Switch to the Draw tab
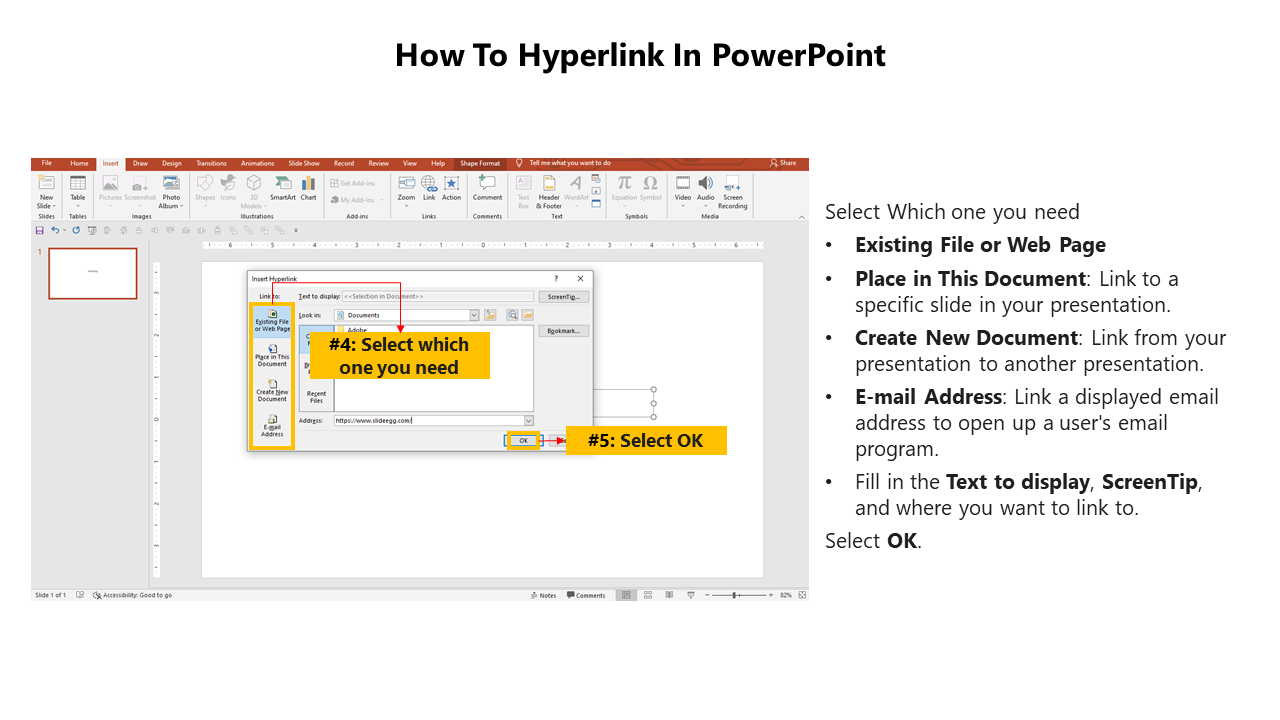 point(140,163)
